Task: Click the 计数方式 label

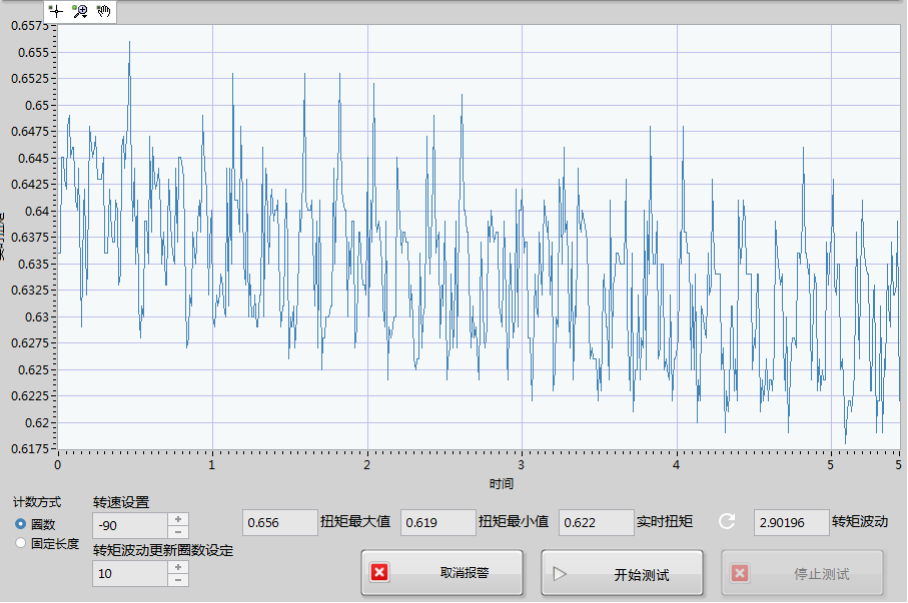Action: 37,502
